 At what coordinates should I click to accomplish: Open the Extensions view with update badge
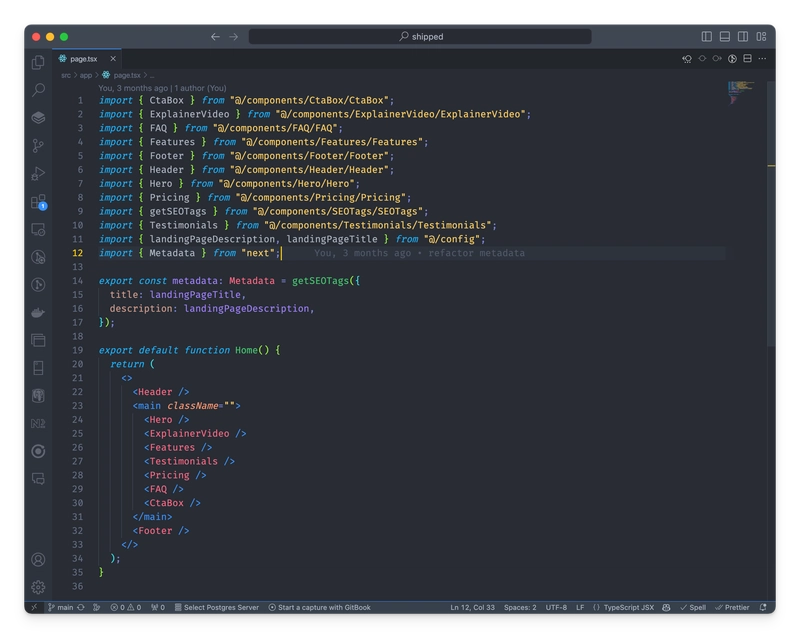(38, 202)
